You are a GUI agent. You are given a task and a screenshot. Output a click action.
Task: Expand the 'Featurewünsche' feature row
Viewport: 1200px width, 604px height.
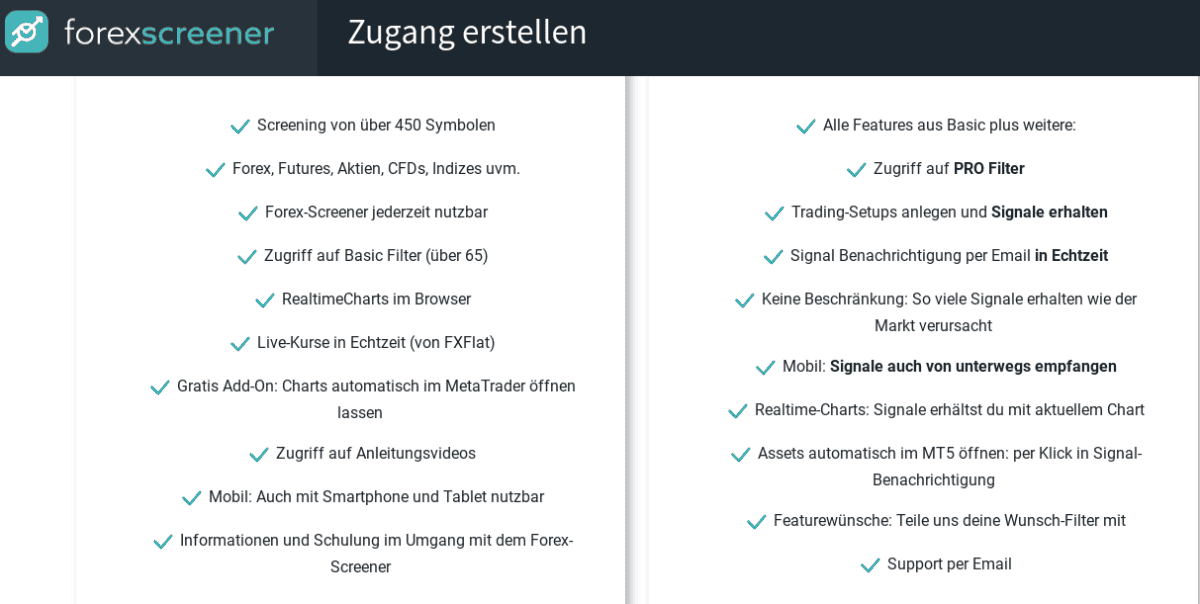(756, 520)
